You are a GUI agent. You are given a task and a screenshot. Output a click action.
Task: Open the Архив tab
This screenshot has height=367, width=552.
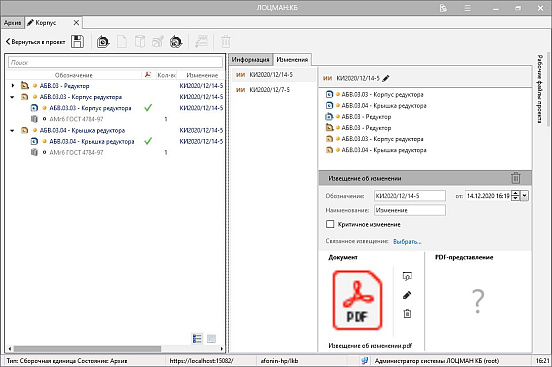coord(13,23)
